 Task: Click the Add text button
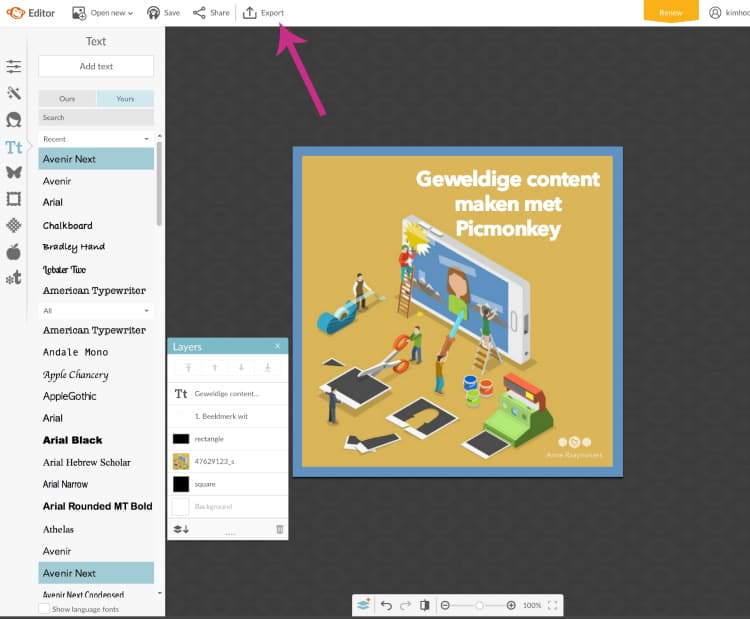point(96,66)
